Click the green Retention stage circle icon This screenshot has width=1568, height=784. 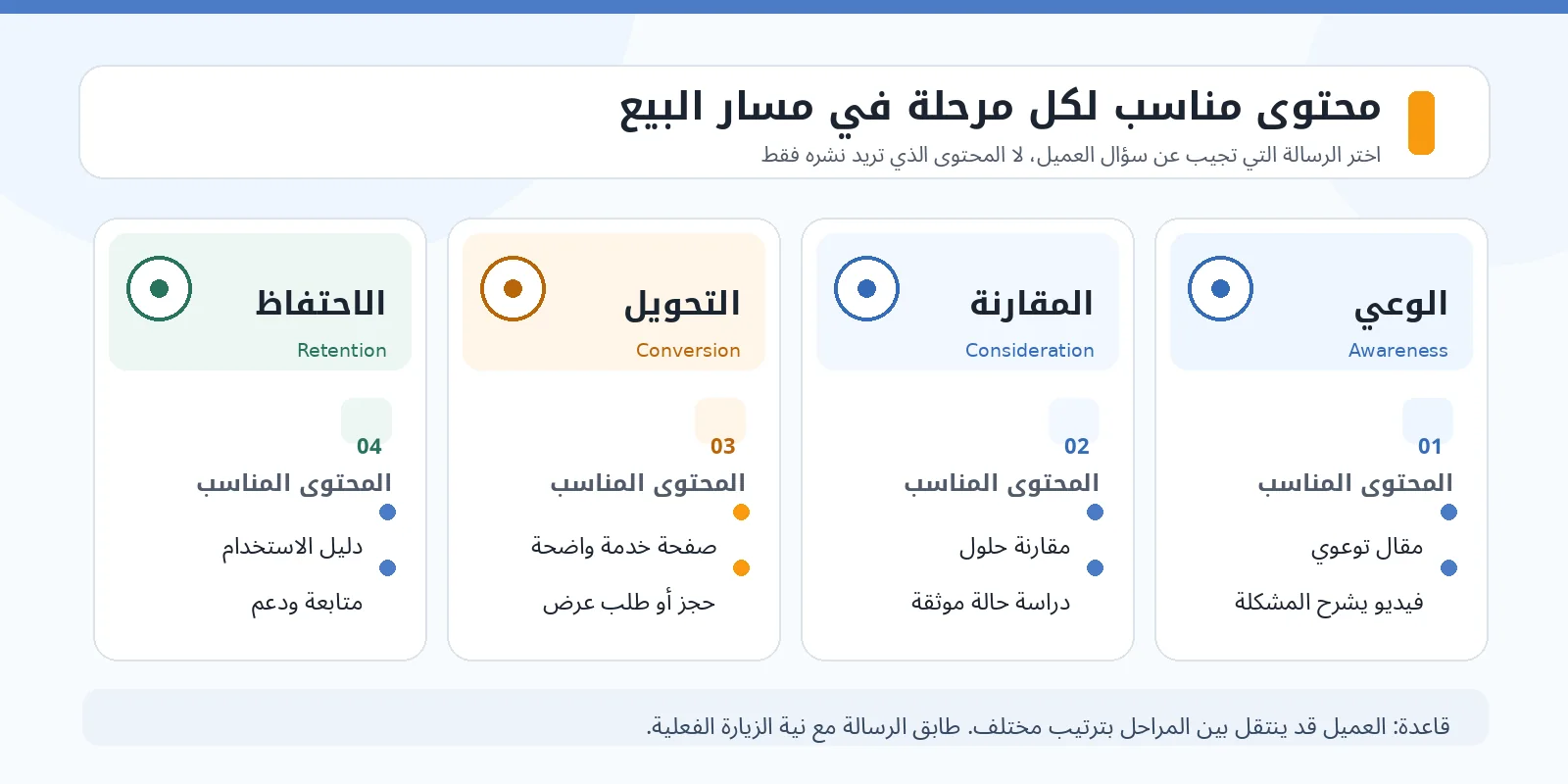pos(159,288)
